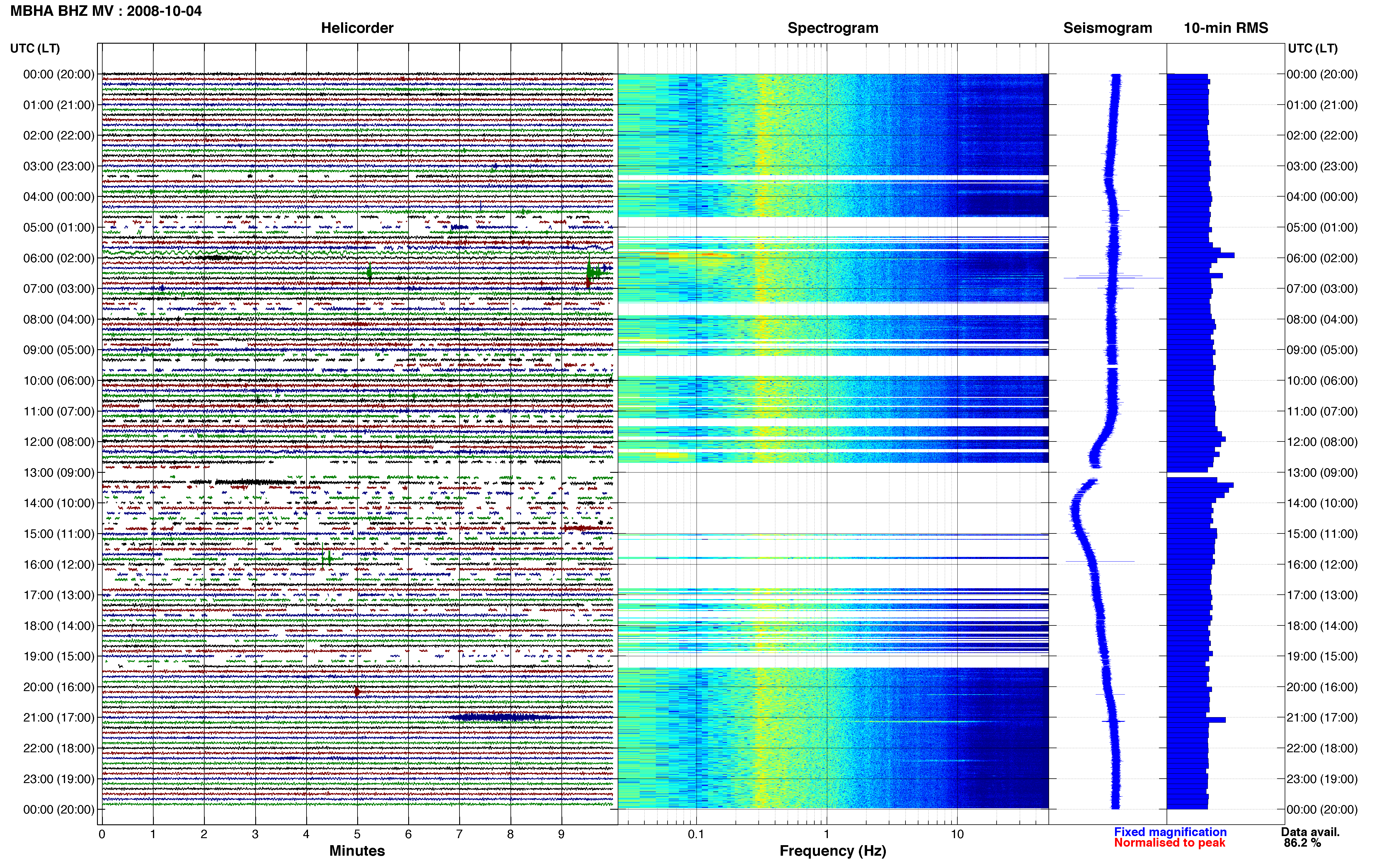Click the 'Data avail.' label
Image resolution: width=1389 pixels, height=868 pixels.
point(1310,832)
